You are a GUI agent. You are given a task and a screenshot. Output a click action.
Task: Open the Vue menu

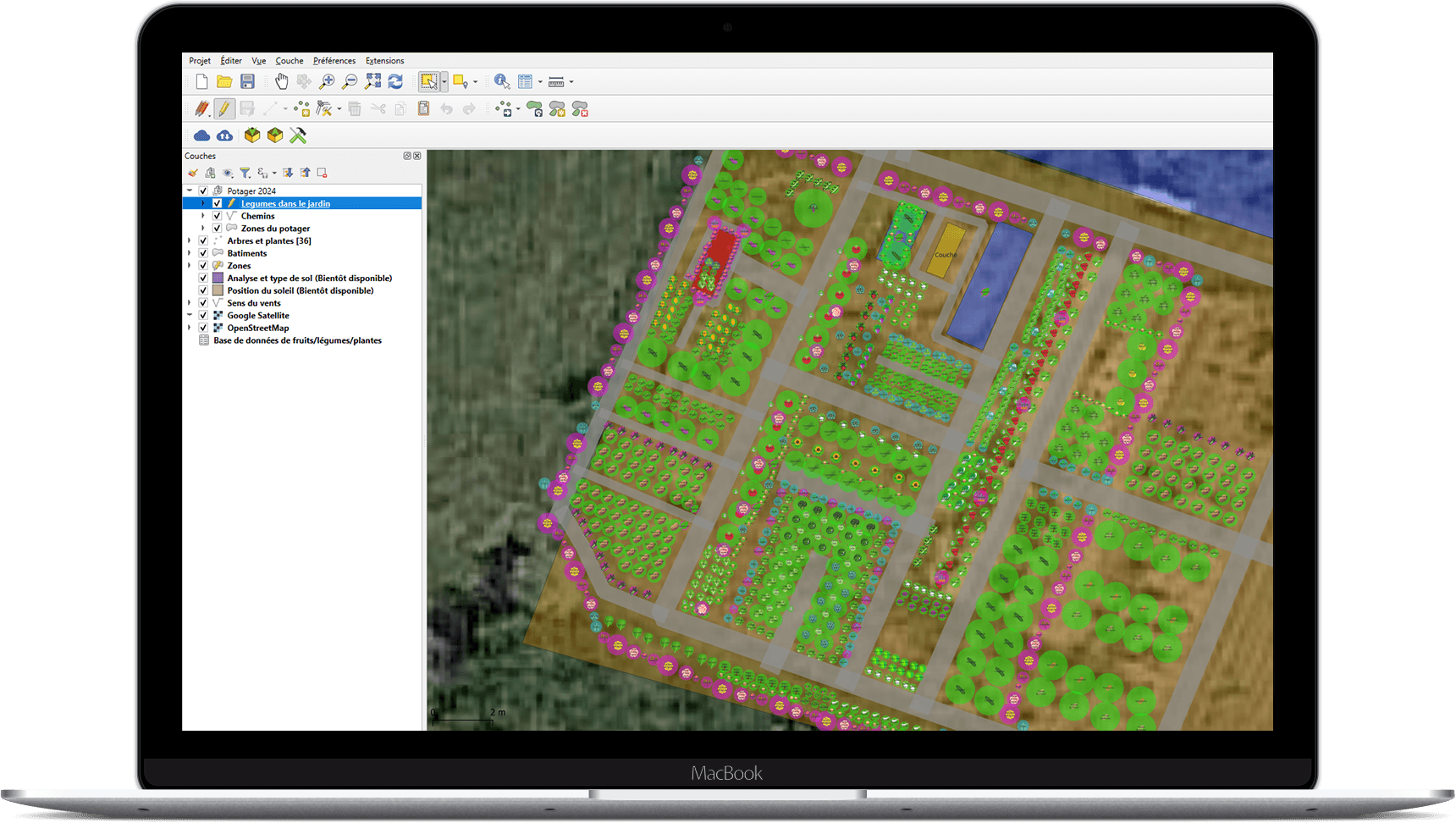pos(259,61)
